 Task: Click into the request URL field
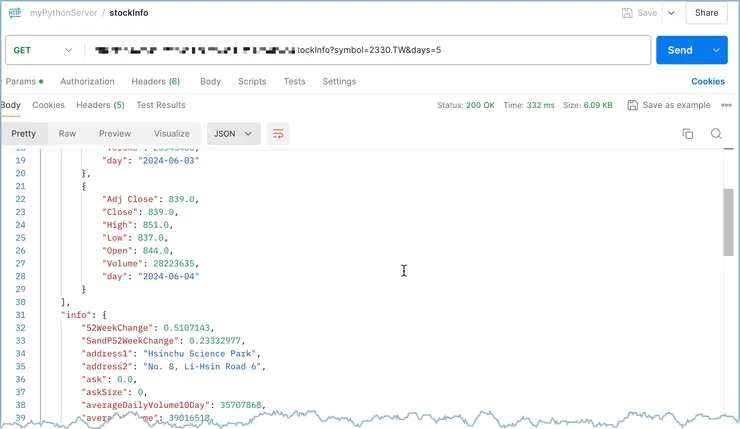[368, 50]
